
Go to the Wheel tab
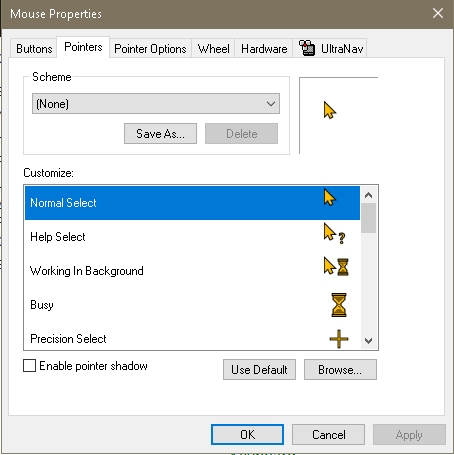pos(213,49)
